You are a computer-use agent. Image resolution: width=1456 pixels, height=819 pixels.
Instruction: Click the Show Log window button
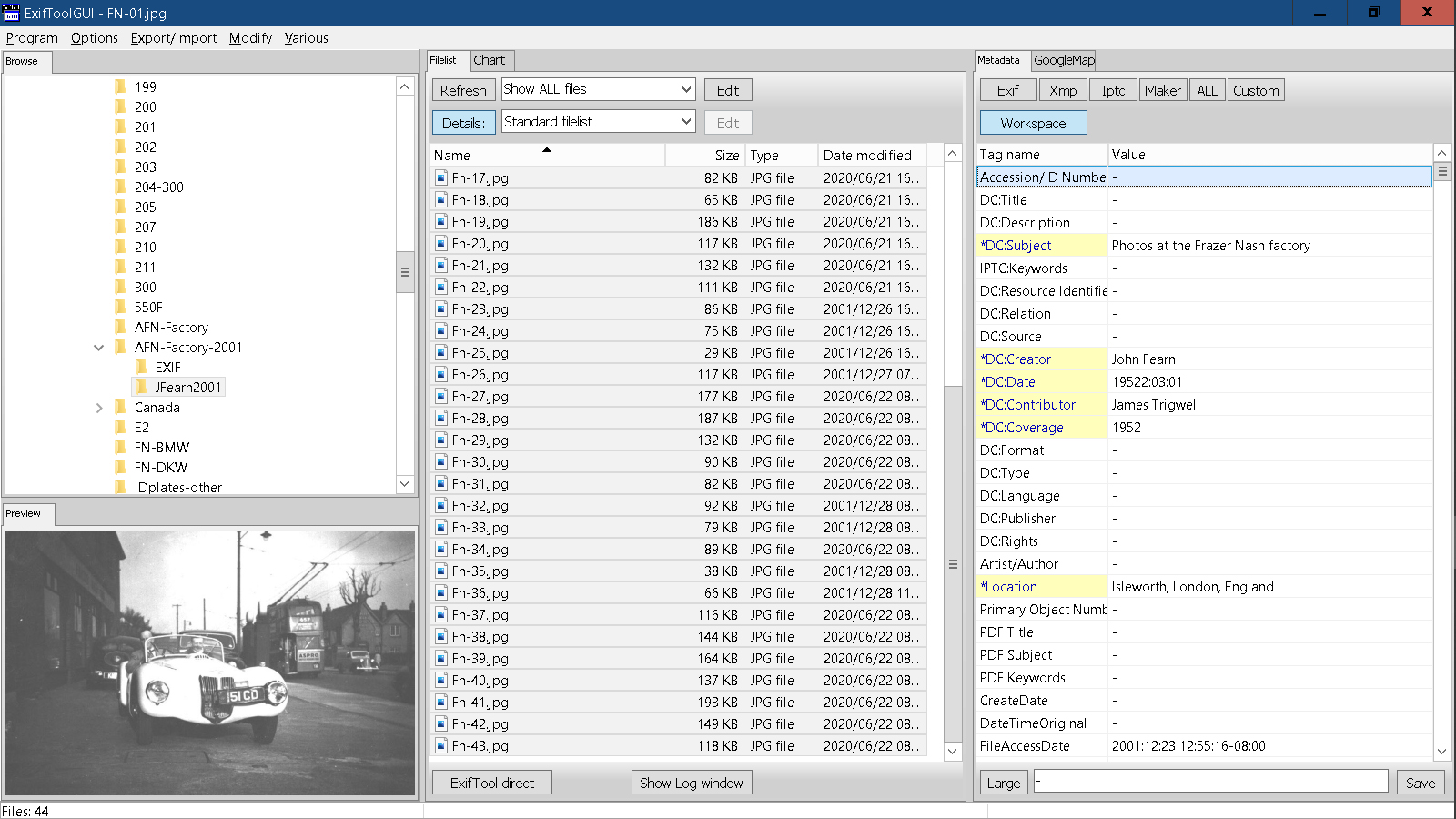pos(691,783)
